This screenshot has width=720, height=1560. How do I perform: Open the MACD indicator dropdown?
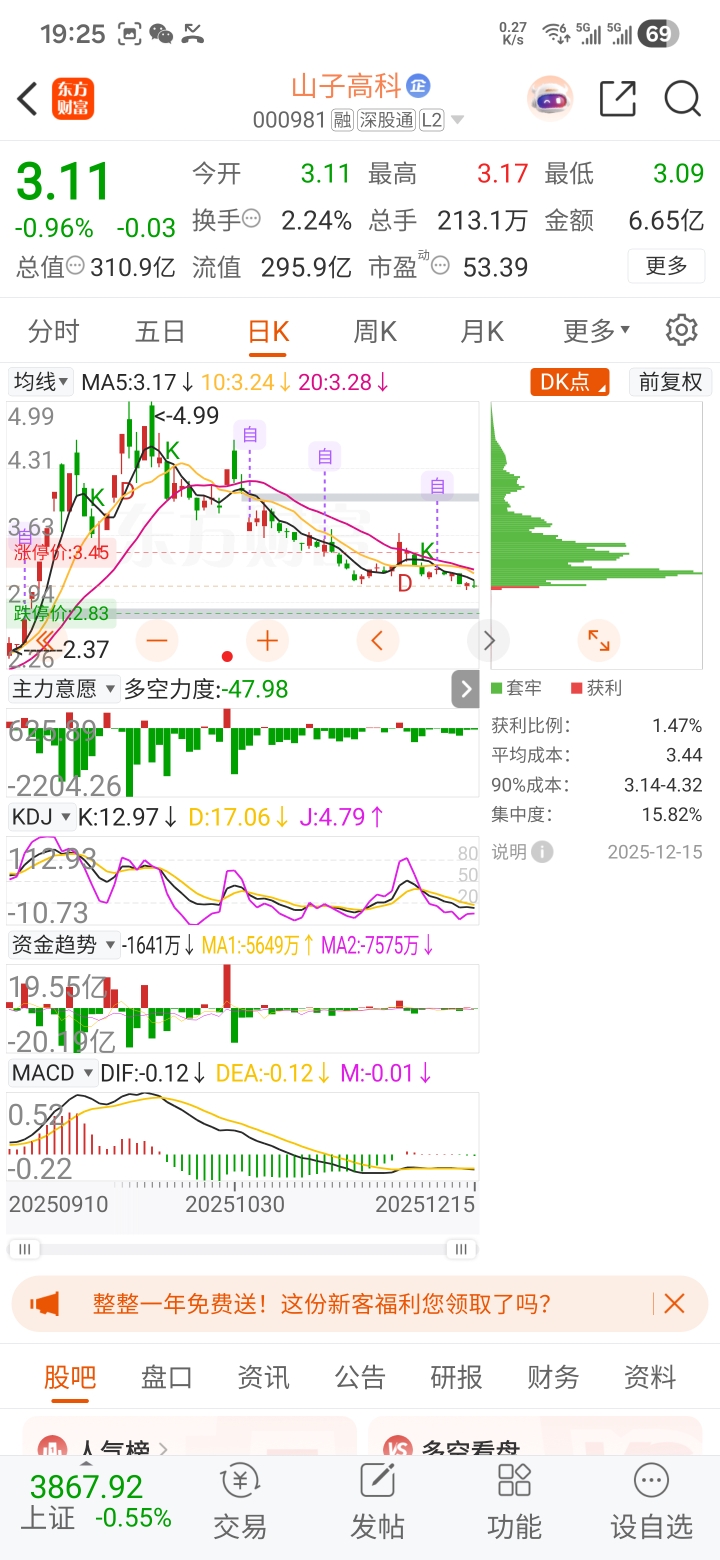tap(52, 1073)
